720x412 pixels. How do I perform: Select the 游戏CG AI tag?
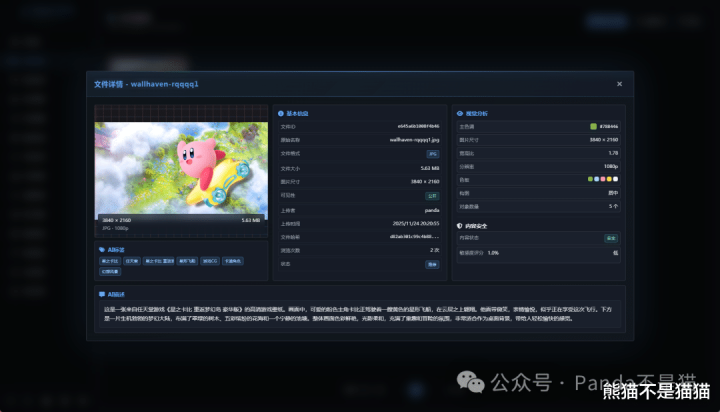pyautogui.click(x=210, y=261)
